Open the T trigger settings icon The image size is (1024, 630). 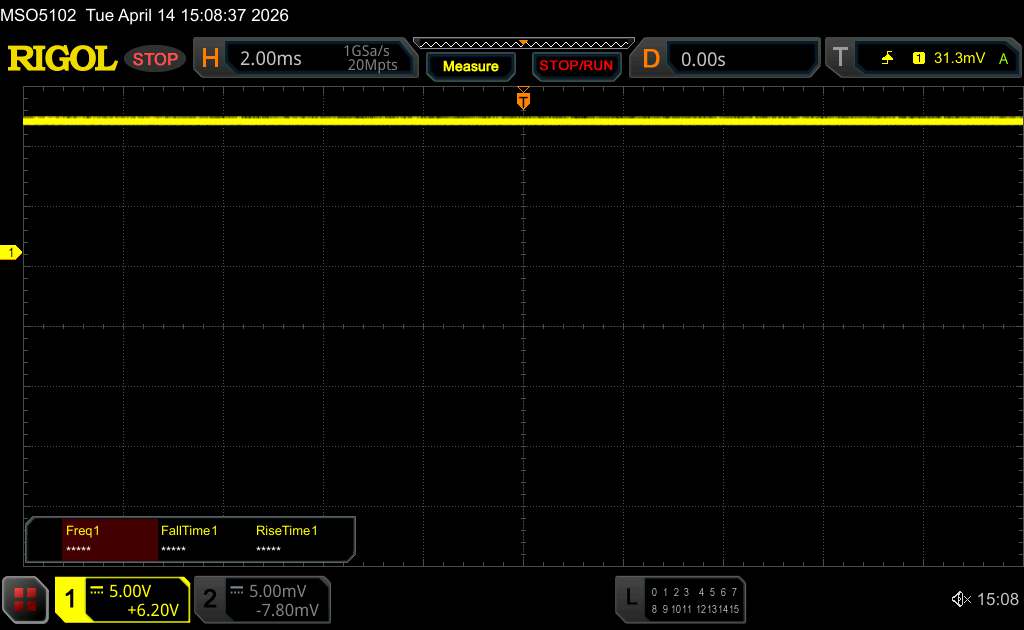(x=840, y=59)
